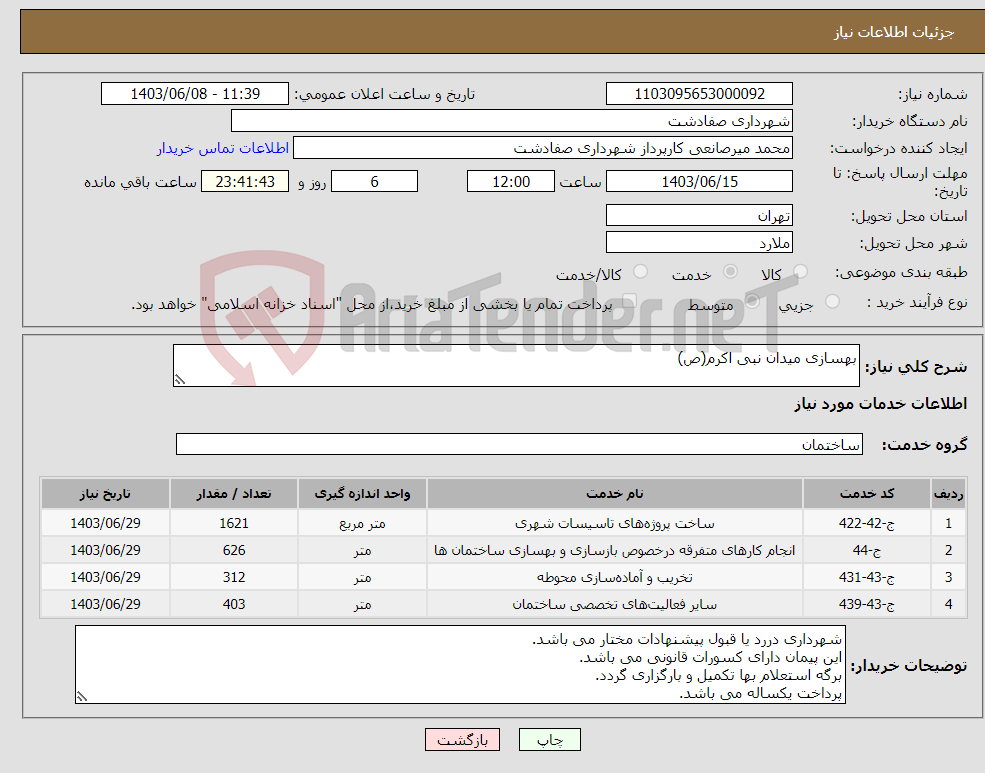Select the کالا/خدمت radio button
The image size is (985, 773).
[x=640, y=272]
